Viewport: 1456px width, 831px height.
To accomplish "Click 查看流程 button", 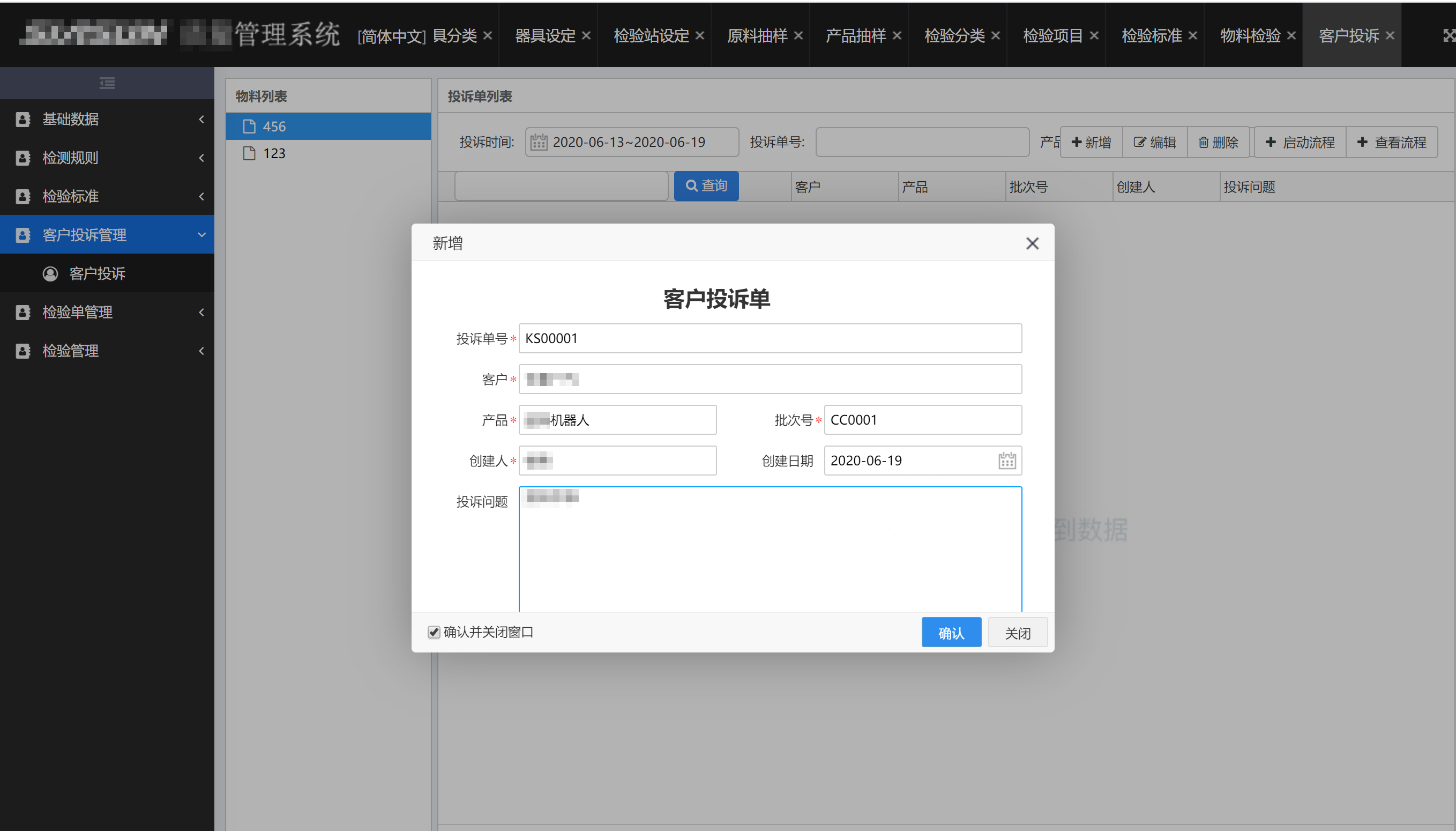I will (x=1392, y=142).
